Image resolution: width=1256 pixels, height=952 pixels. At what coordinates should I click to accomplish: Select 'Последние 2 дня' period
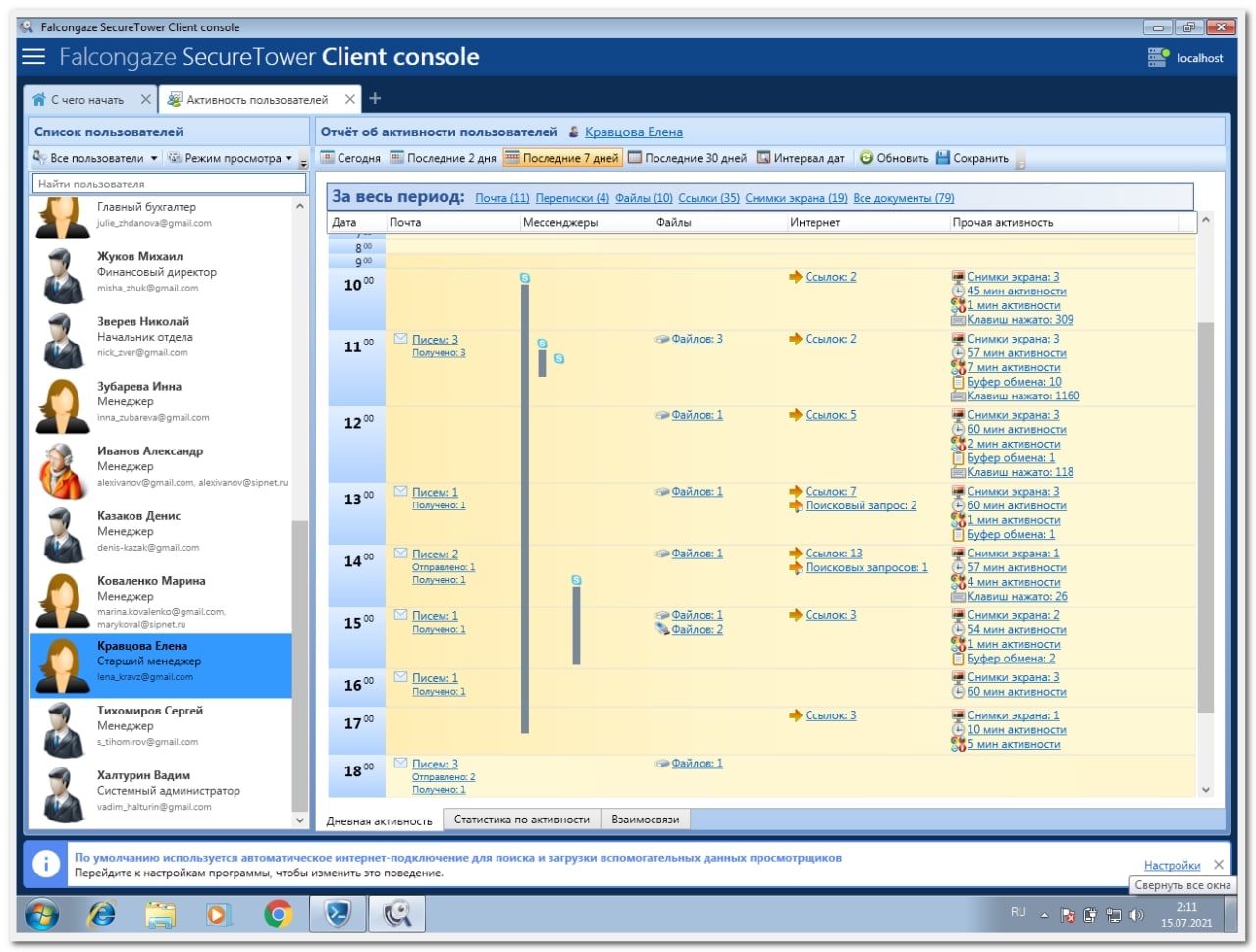click(444, 158)
